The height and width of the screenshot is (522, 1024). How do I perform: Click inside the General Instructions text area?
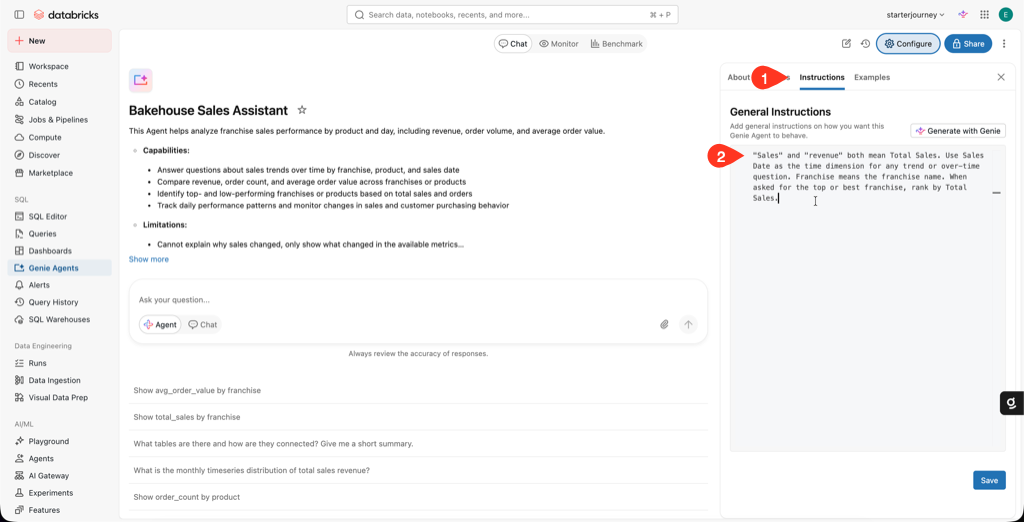tap(867, 298)
